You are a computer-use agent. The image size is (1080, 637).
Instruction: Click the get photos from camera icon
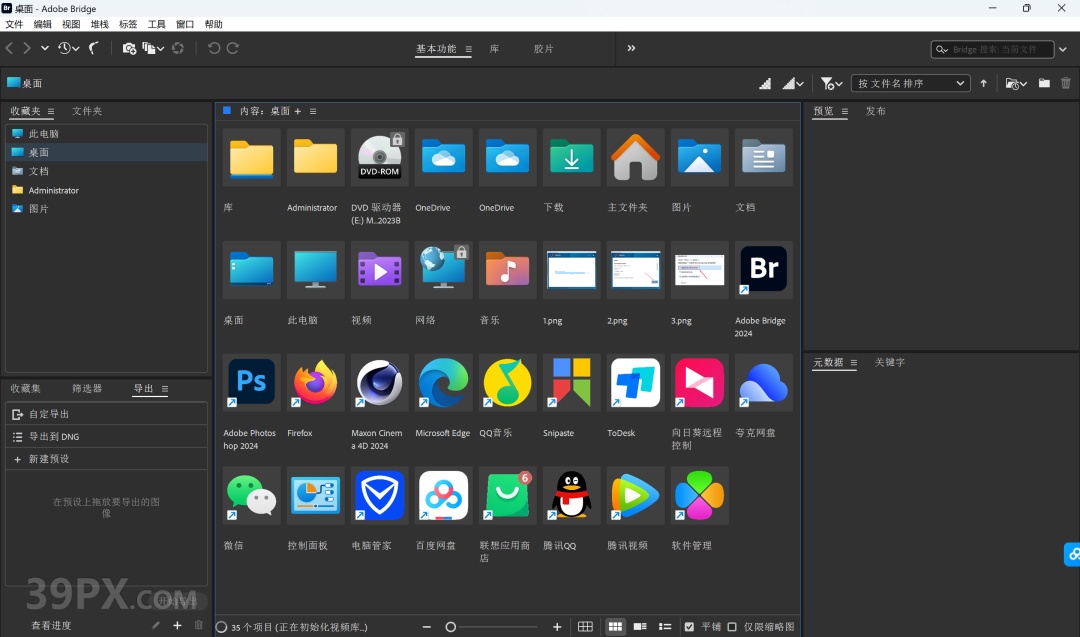pyautogui.click(x=129, y=48)
